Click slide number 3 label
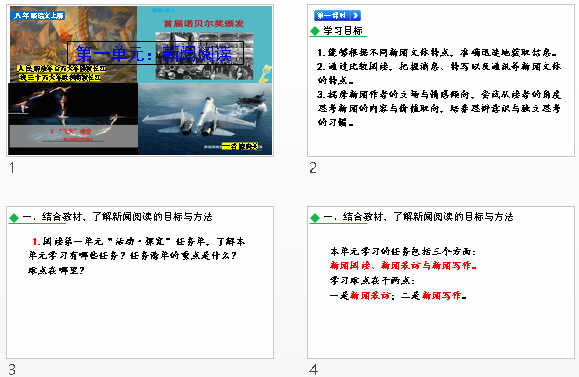This screenshot has width=579, height=377. (12, 370)
